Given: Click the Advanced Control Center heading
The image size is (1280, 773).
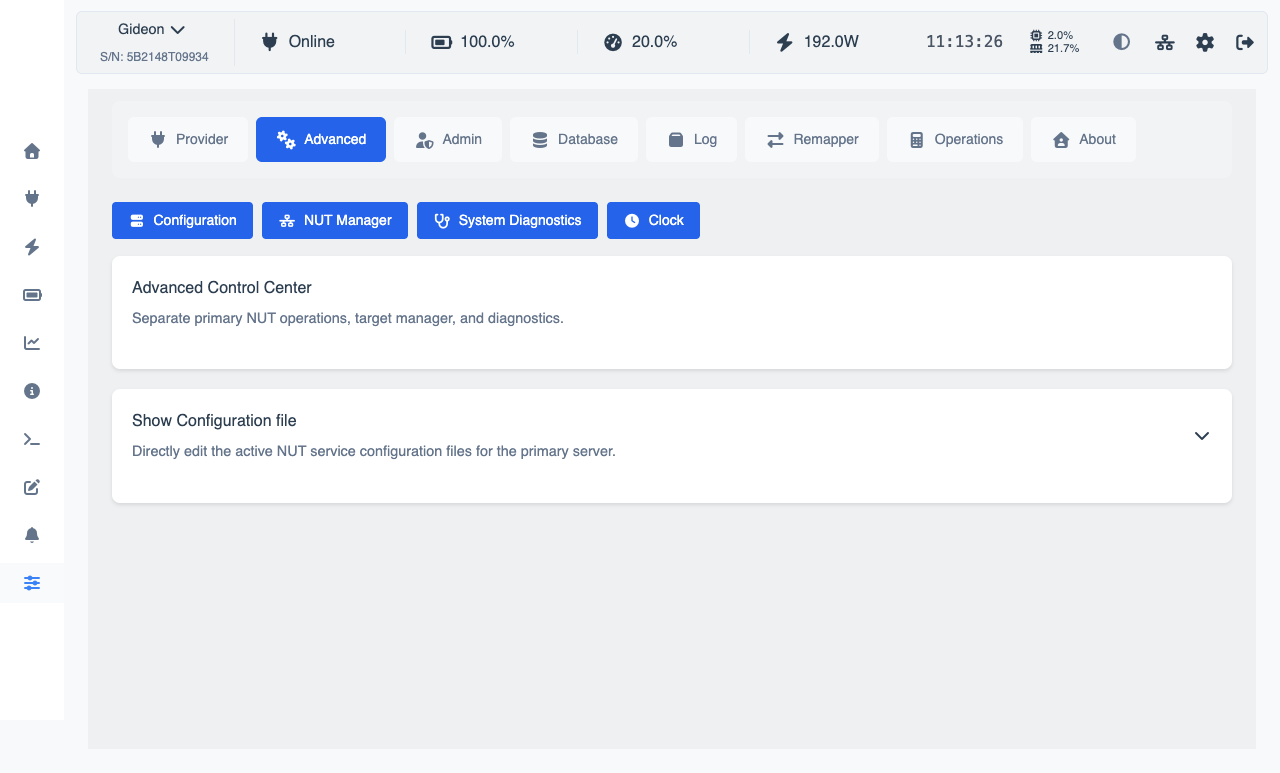Looking at the screenshot, I should coord(222,288).
